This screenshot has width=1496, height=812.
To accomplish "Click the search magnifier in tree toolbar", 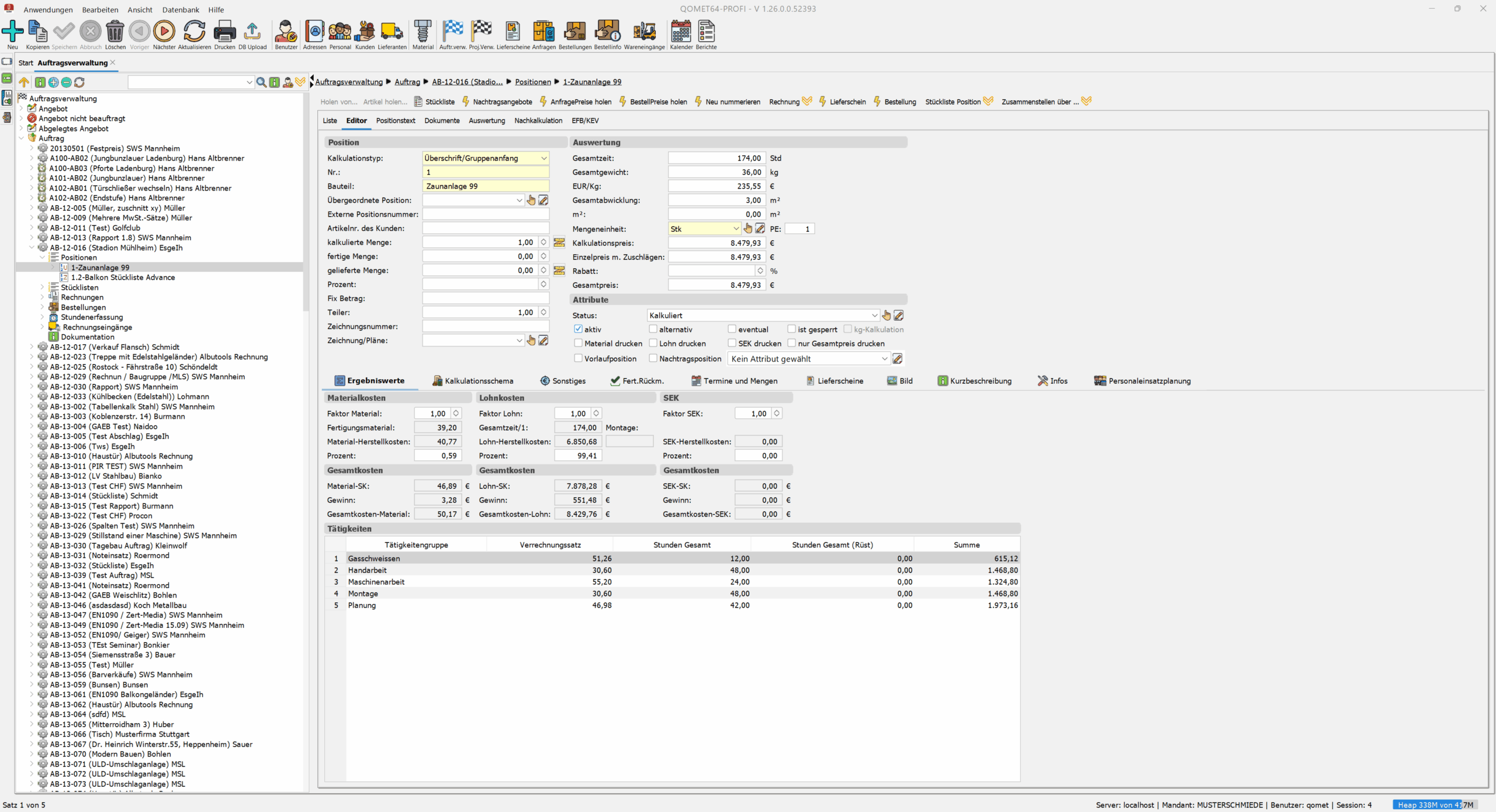I will coord(261,82).
